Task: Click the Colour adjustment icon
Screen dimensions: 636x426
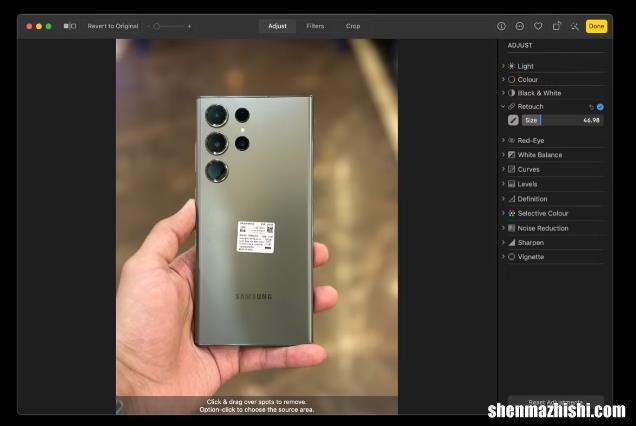Action: click(511, 80)
